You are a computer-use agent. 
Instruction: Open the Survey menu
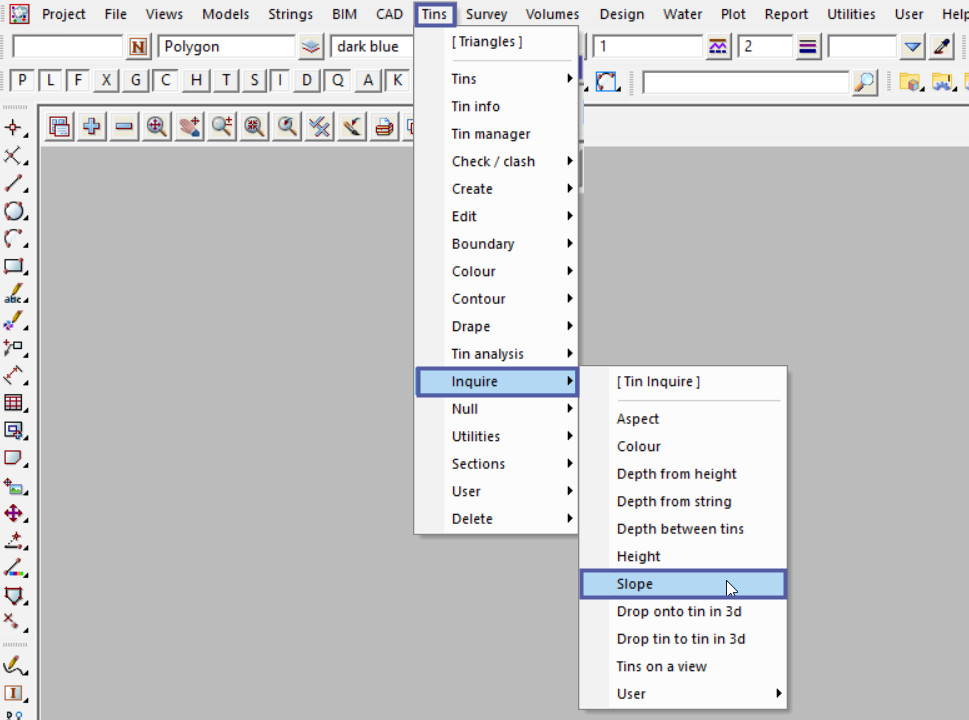point(486,14)
